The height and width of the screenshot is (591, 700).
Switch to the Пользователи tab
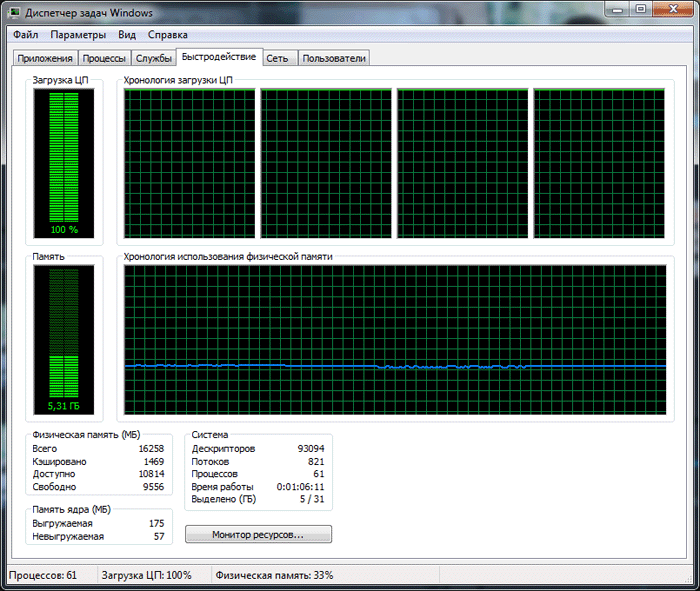pos(334,58)
